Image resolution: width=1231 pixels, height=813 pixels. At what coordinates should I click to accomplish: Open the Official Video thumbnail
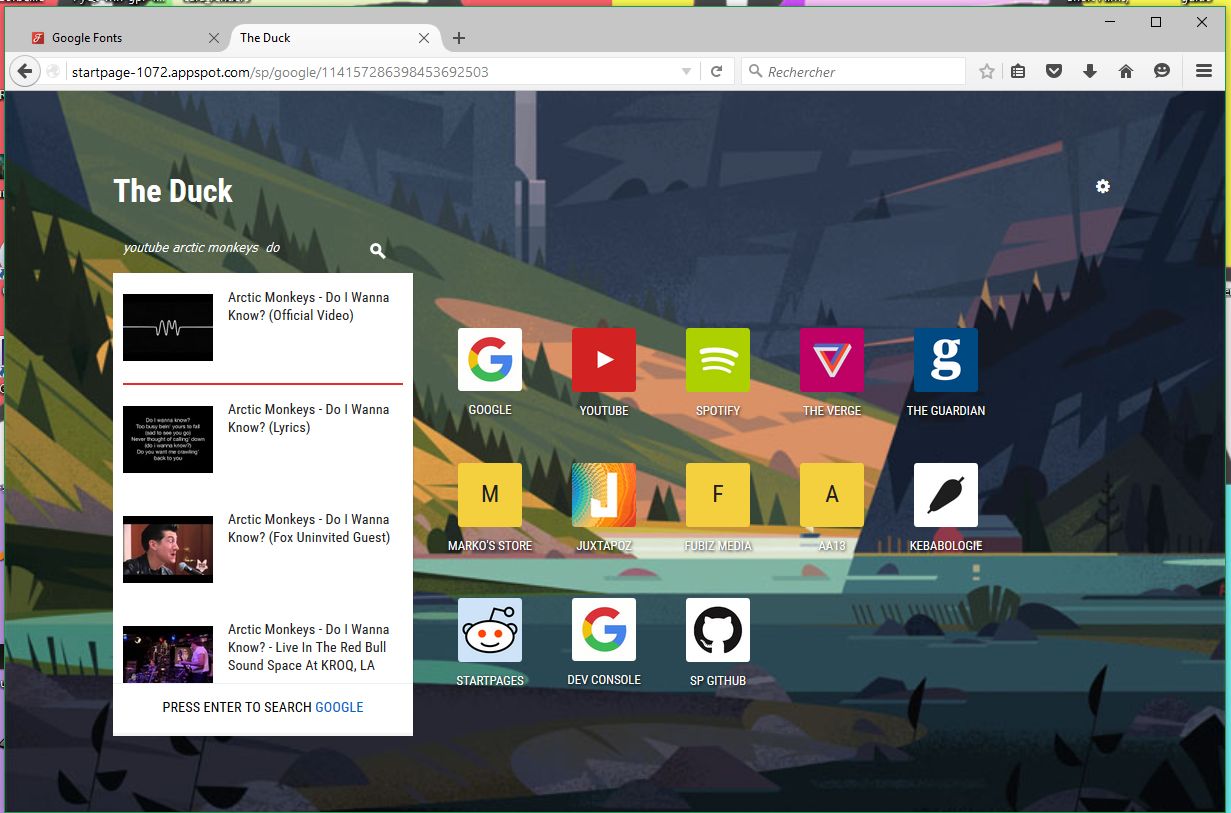pos(168,327)
